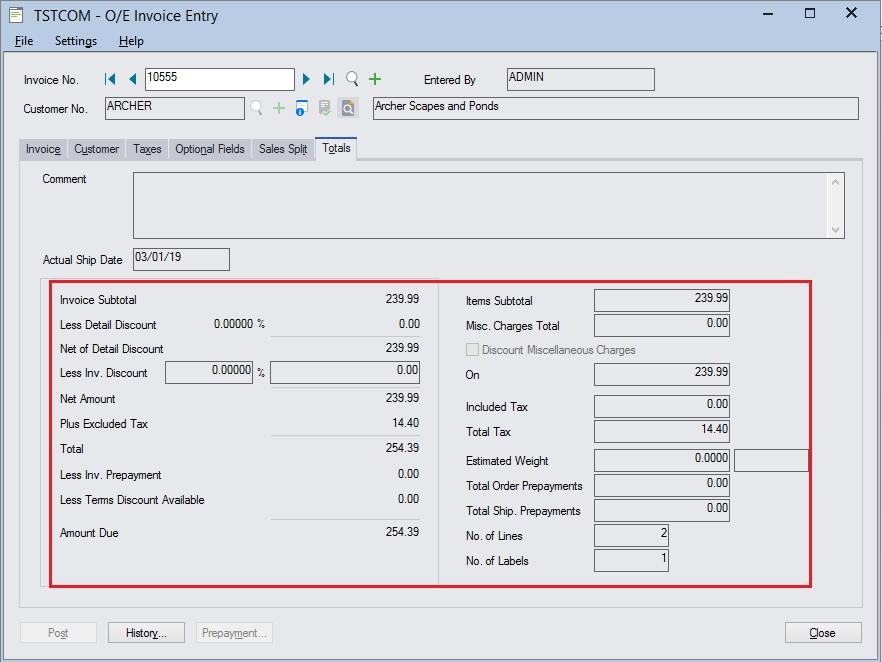Screen dimensions: 882x662
Task: Switch to the Taxes tab
Action: tap(147, 149)
